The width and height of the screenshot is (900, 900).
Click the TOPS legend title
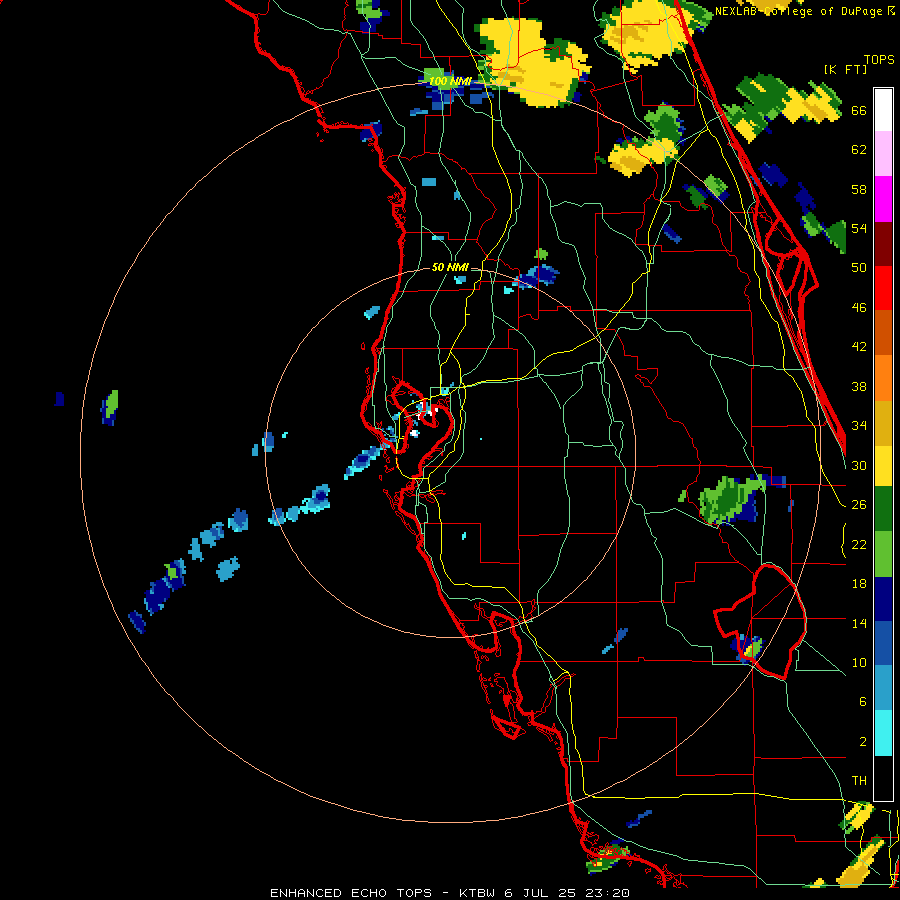pyautogui.click(x=879, y=60)
